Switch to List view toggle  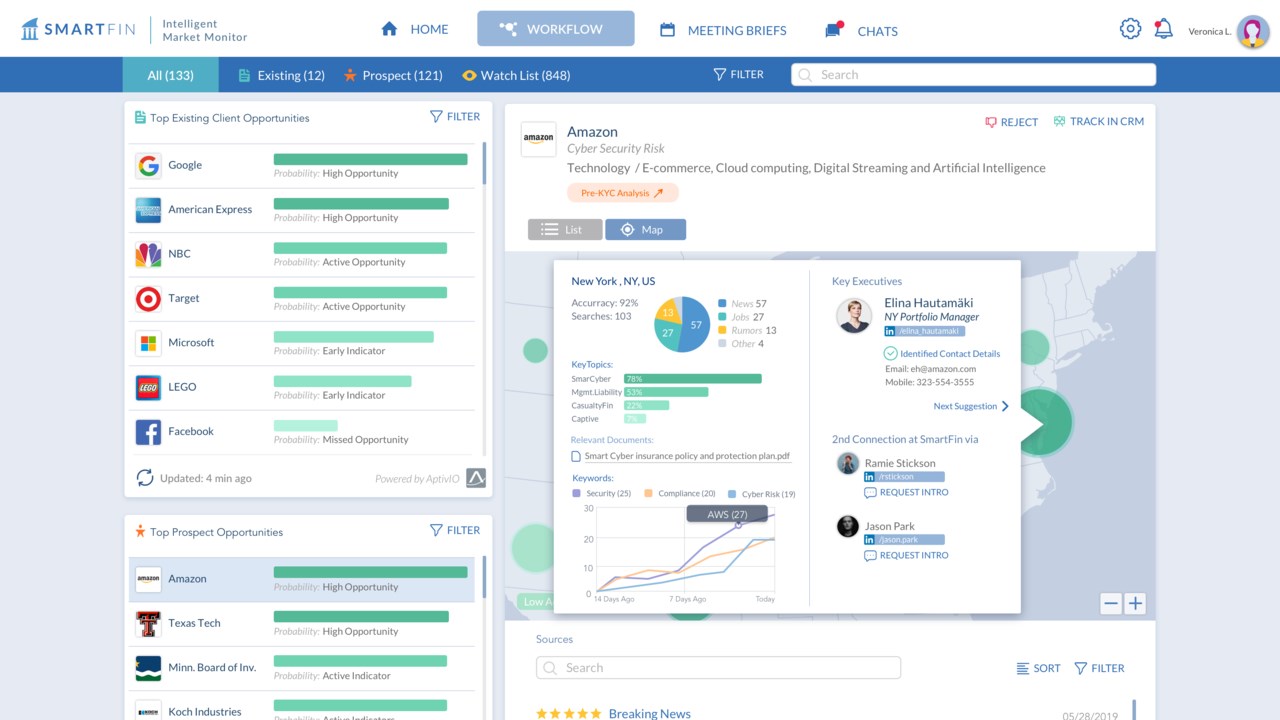(565, 230)
